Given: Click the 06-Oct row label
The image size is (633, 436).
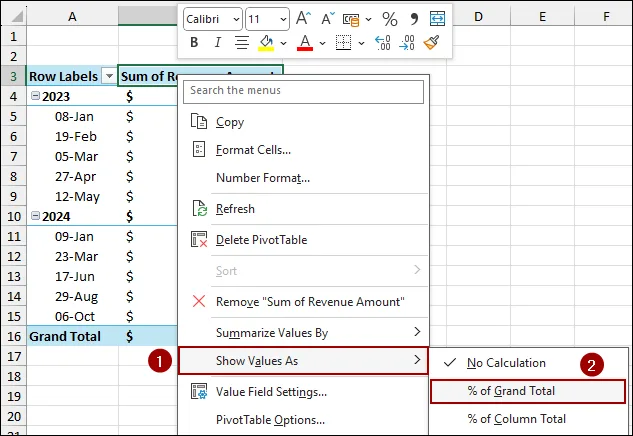Looking at the screenshot, I should (x=75, y=317).
